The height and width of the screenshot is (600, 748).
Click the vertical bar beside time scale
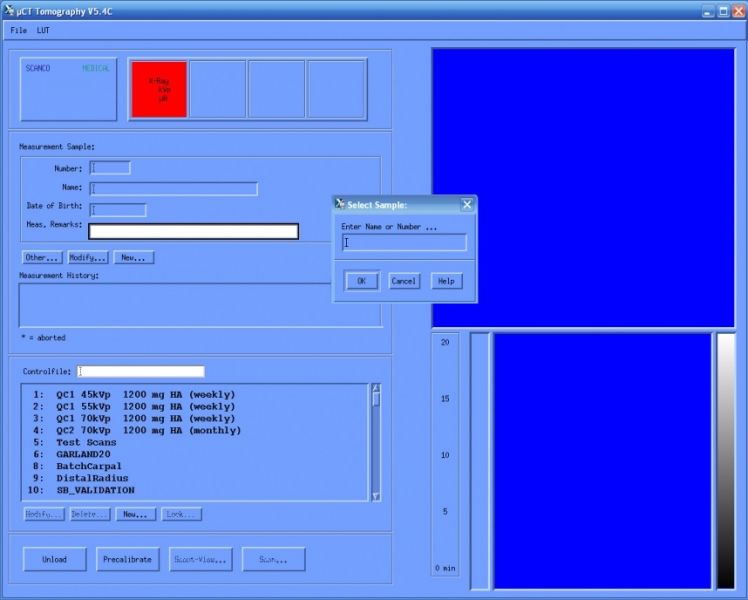click(x=480, y=461)
